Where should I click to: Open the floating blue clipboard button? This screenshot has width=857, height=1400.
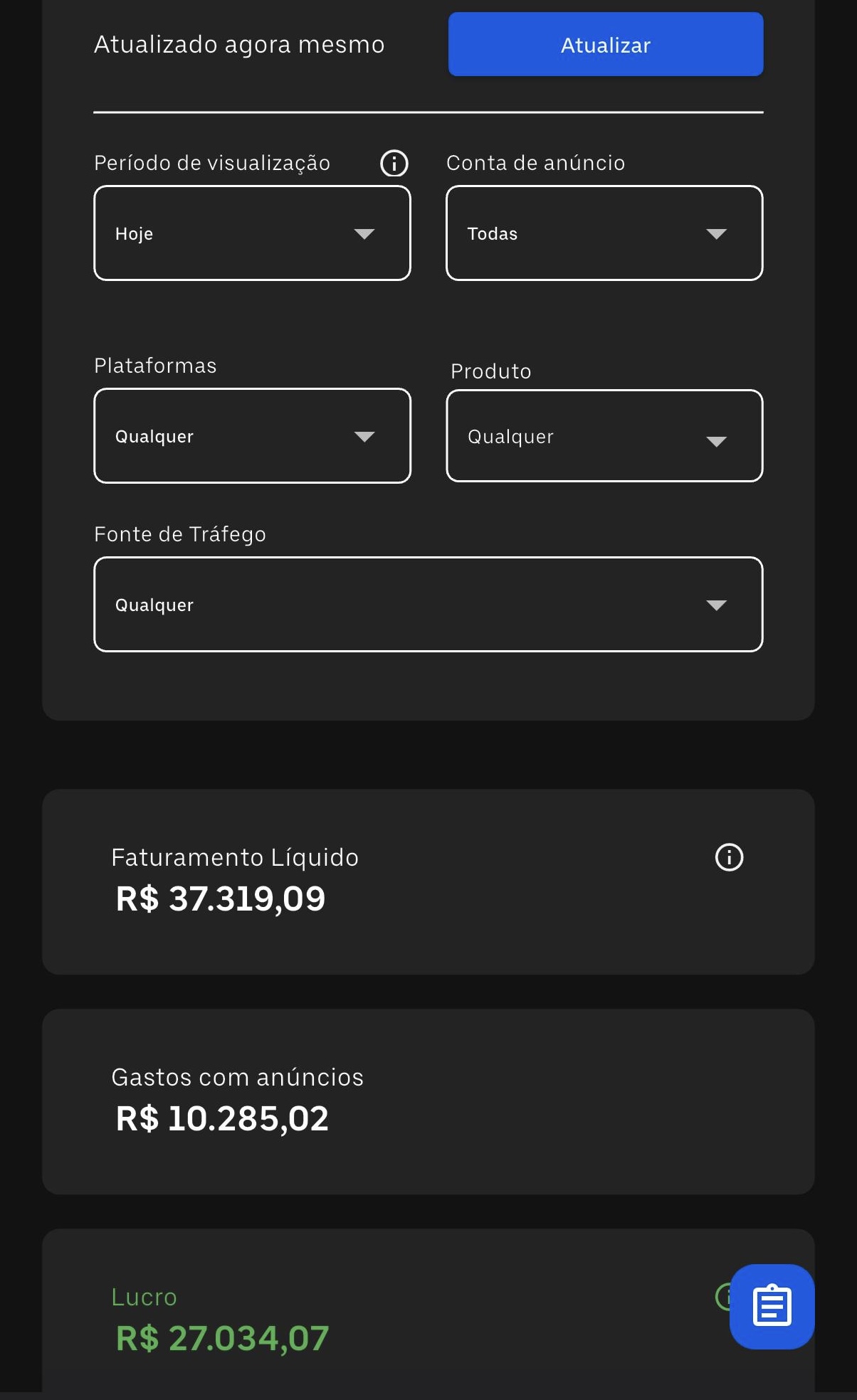pos(772,1306)
